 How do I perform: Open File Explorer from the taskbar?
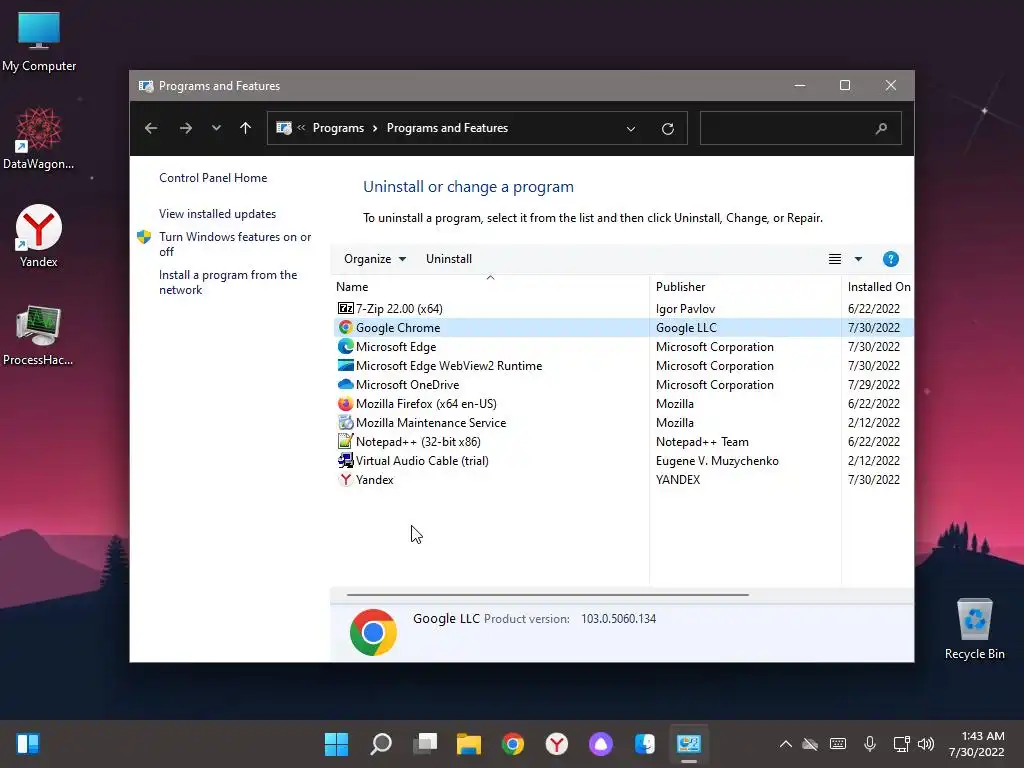[469, 743]
